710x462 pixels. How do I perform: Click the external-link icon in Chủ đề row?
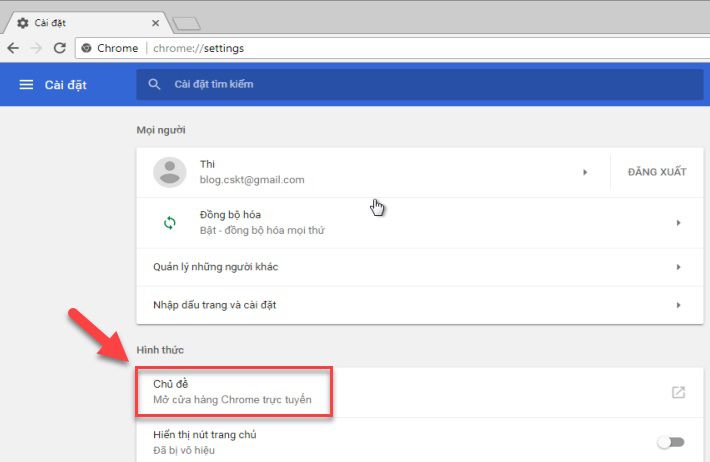(678, 392)
